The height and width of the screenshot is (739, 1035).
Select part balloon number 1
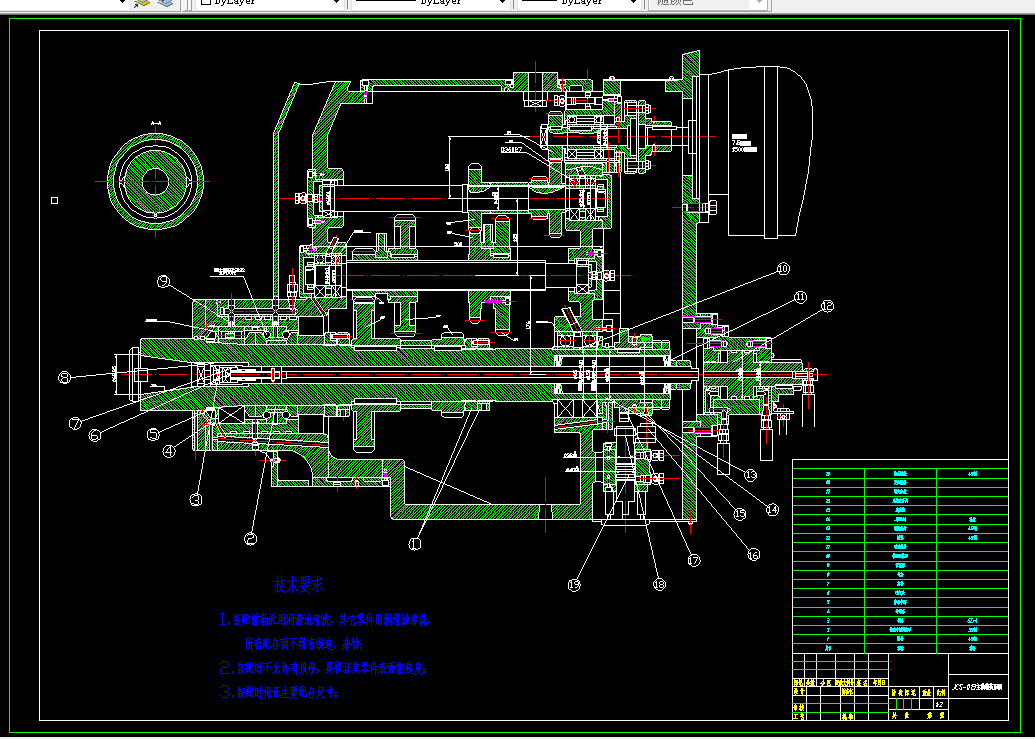pos(415,544)
